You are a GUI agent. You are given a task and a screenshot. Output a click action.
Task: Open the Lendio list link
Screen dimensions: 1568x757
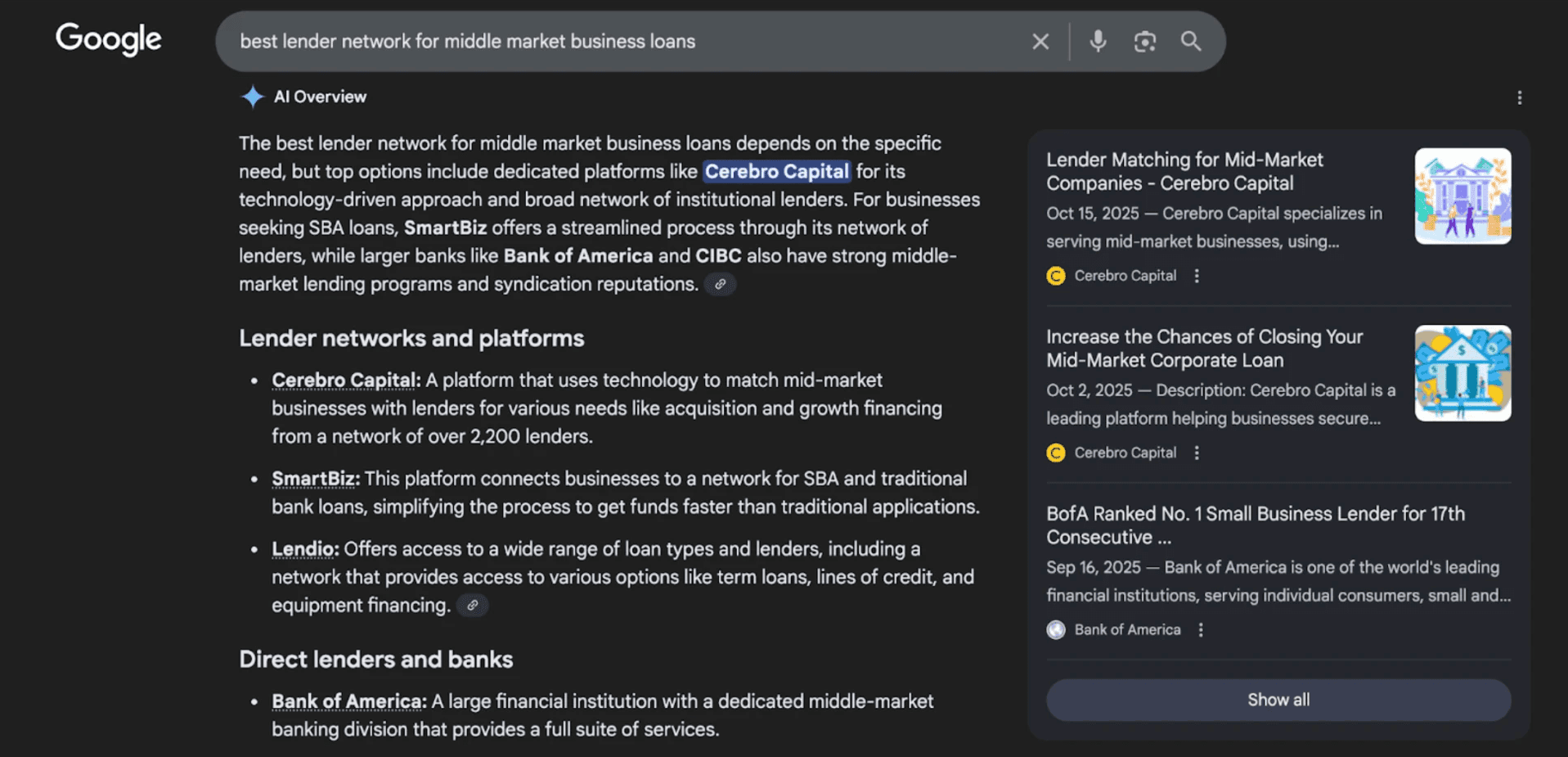coord(305,549)
